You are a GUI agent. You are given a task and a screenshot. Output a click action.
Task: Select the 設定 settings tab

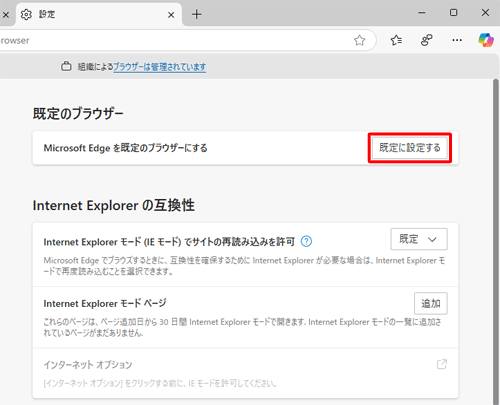99,15
